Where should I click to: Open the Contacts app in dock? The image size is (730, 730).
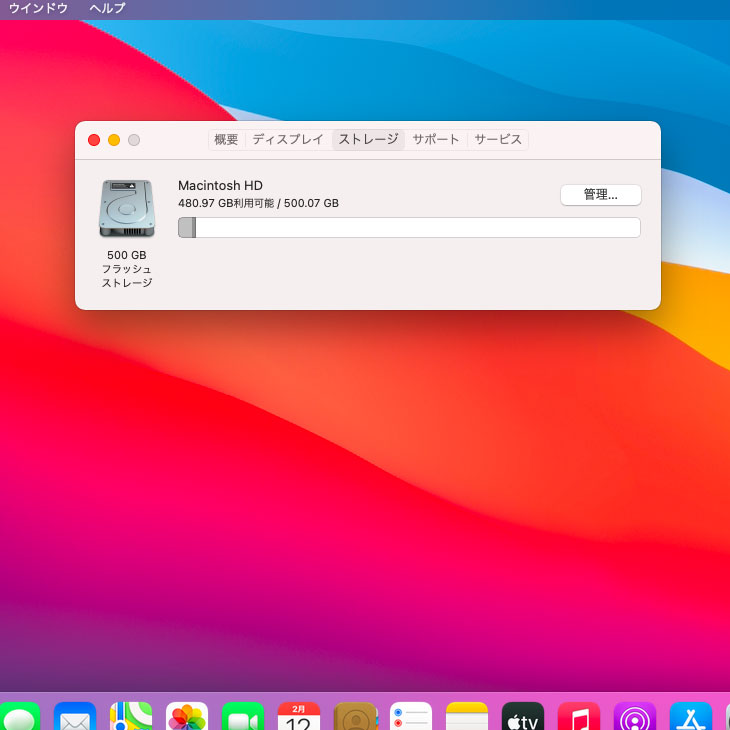(x=355, y=717)
